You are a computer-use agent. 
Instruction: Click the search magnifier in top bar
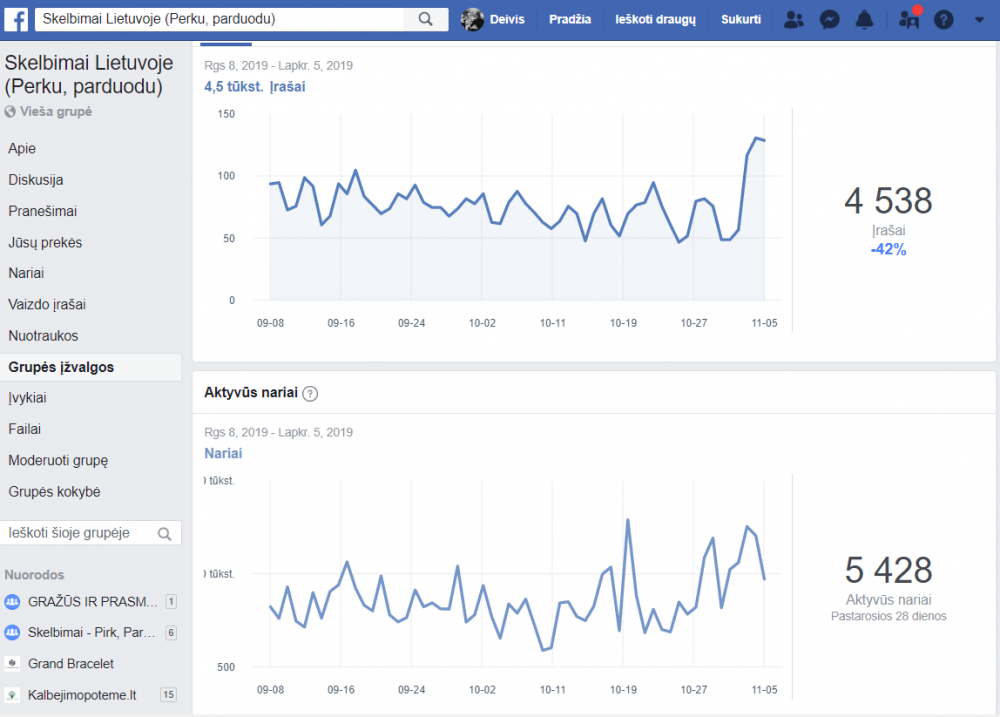point(425,19)
